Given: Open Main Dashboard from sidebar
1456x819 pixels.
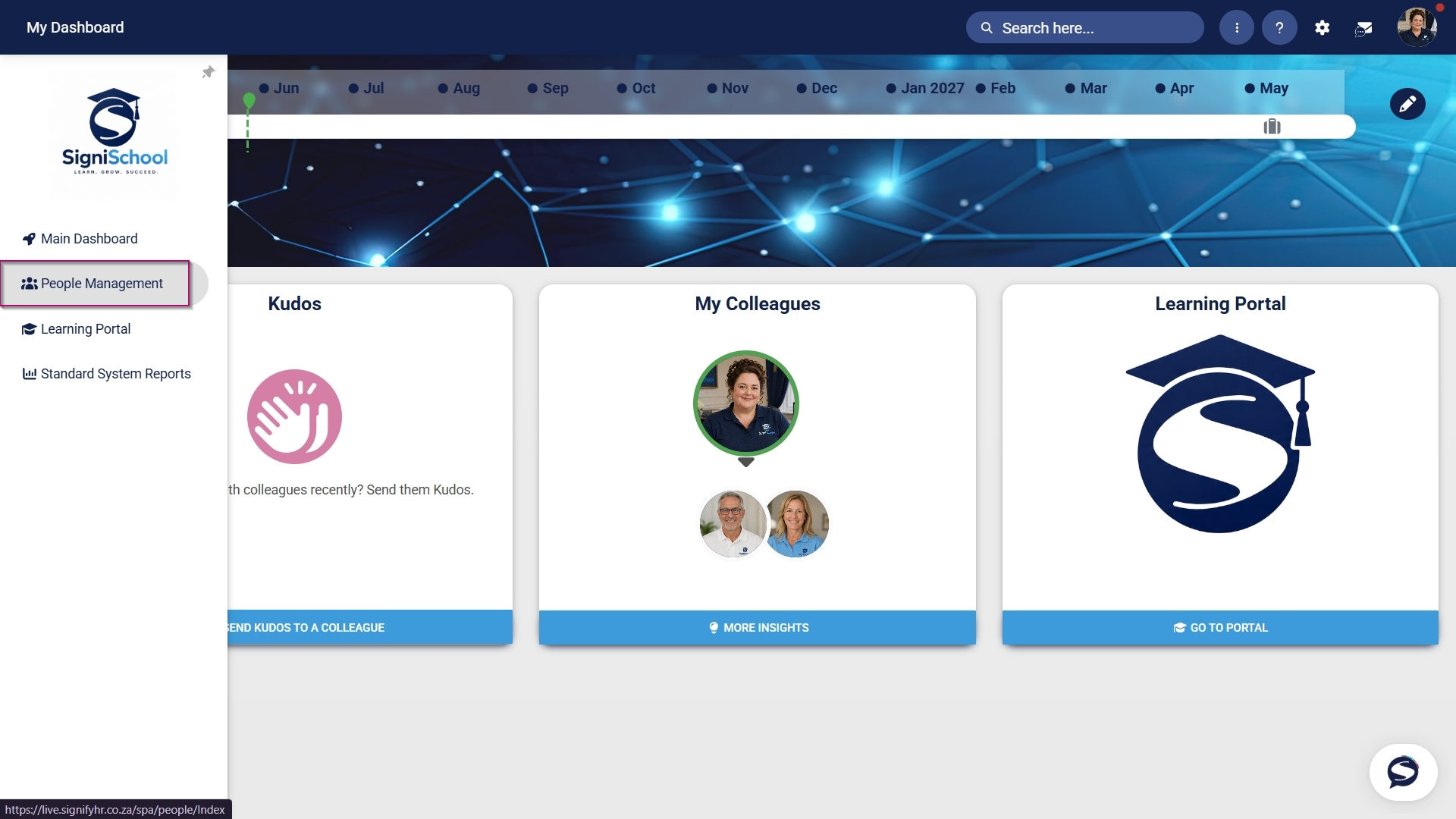Looking at the screenshot, I should tap(80, 239).
